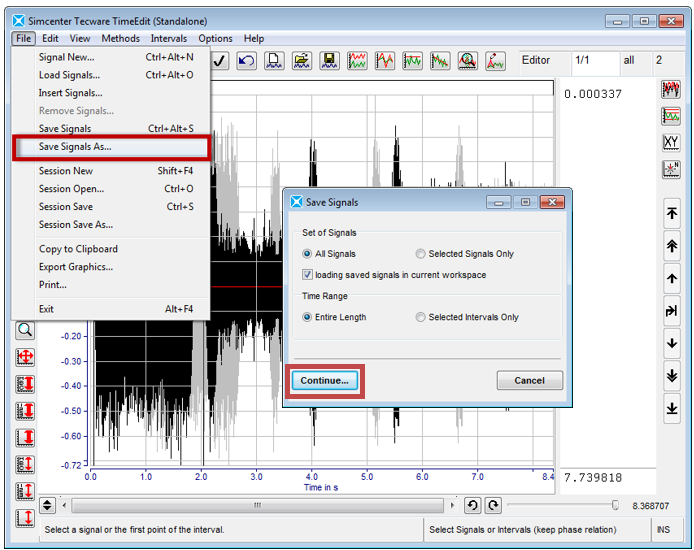Open the Edit menu

click(50, 38)
